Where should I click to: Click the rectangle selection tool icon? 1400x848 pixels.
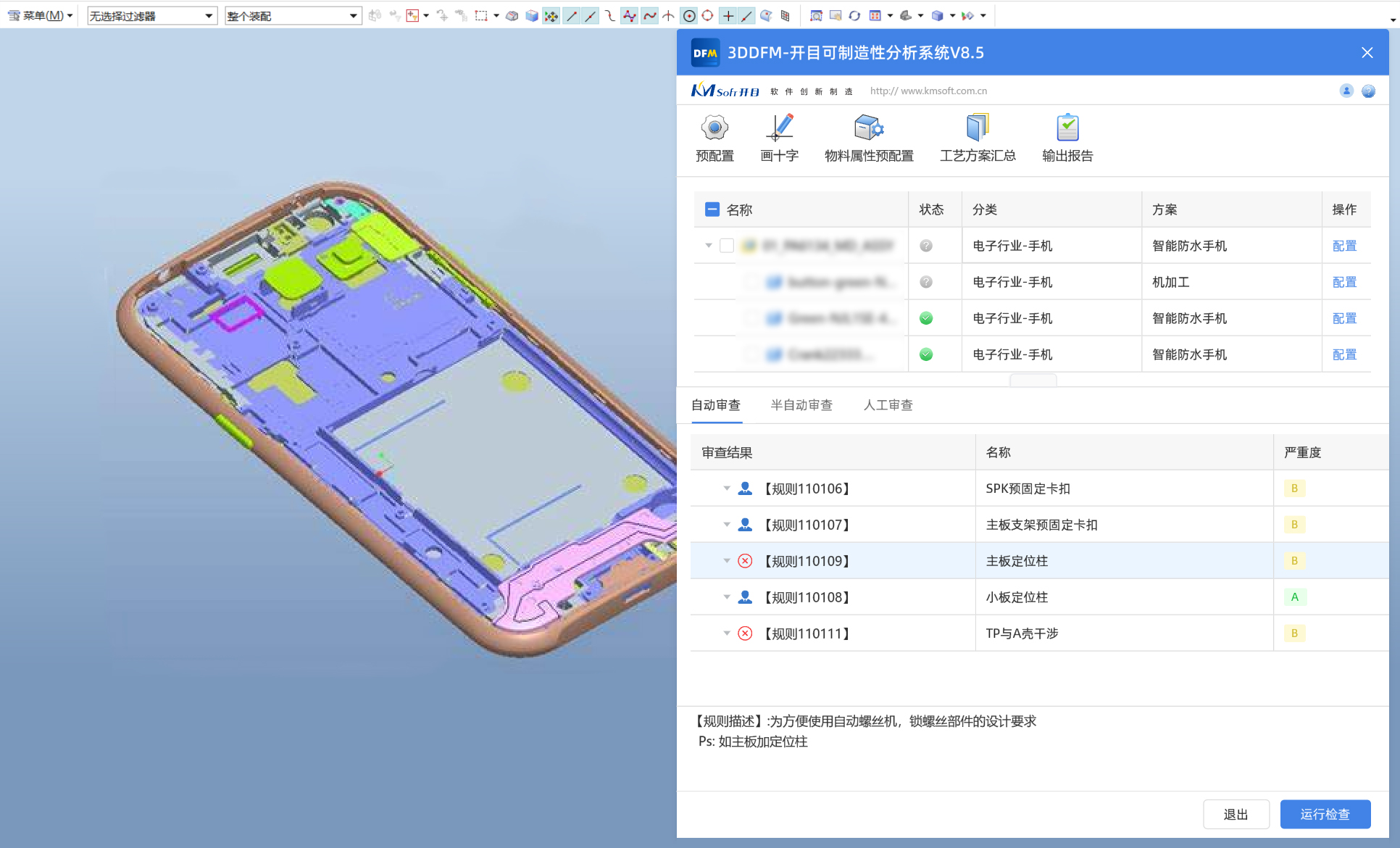(x=481, y=15)
